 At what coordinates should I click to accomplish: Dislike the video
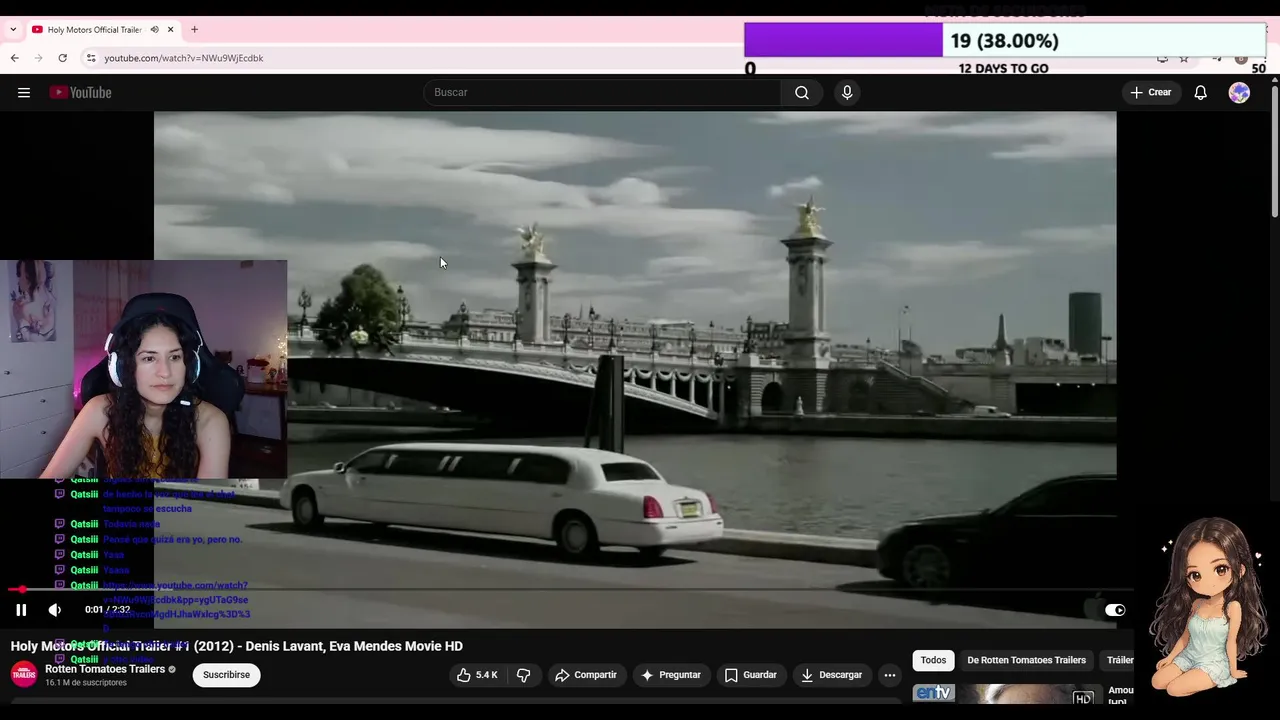point(523,675)
